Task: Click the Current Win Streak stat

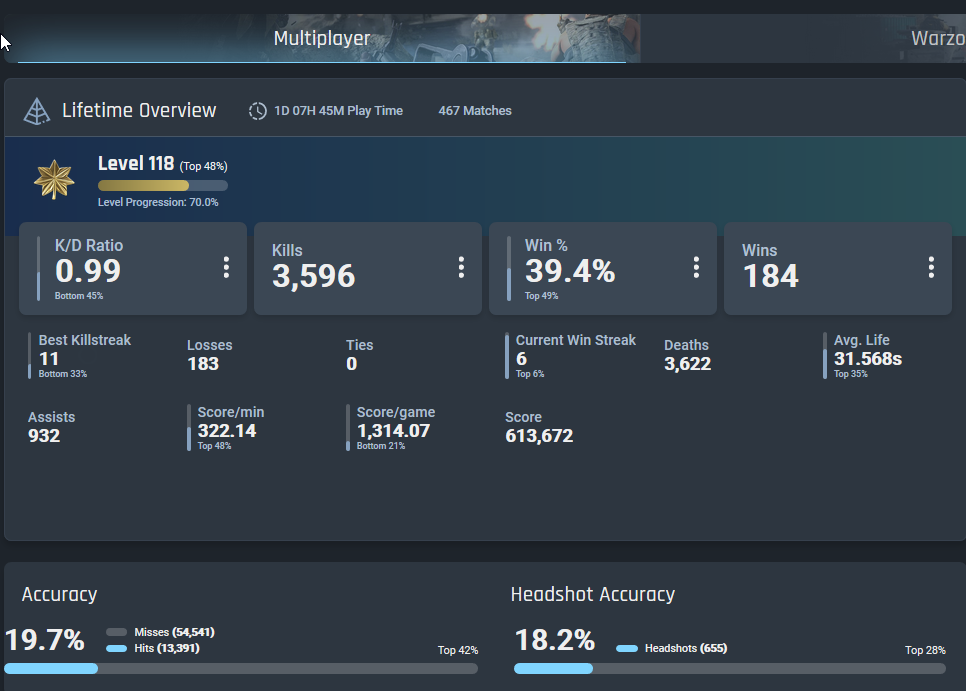Action: [575, 356]
